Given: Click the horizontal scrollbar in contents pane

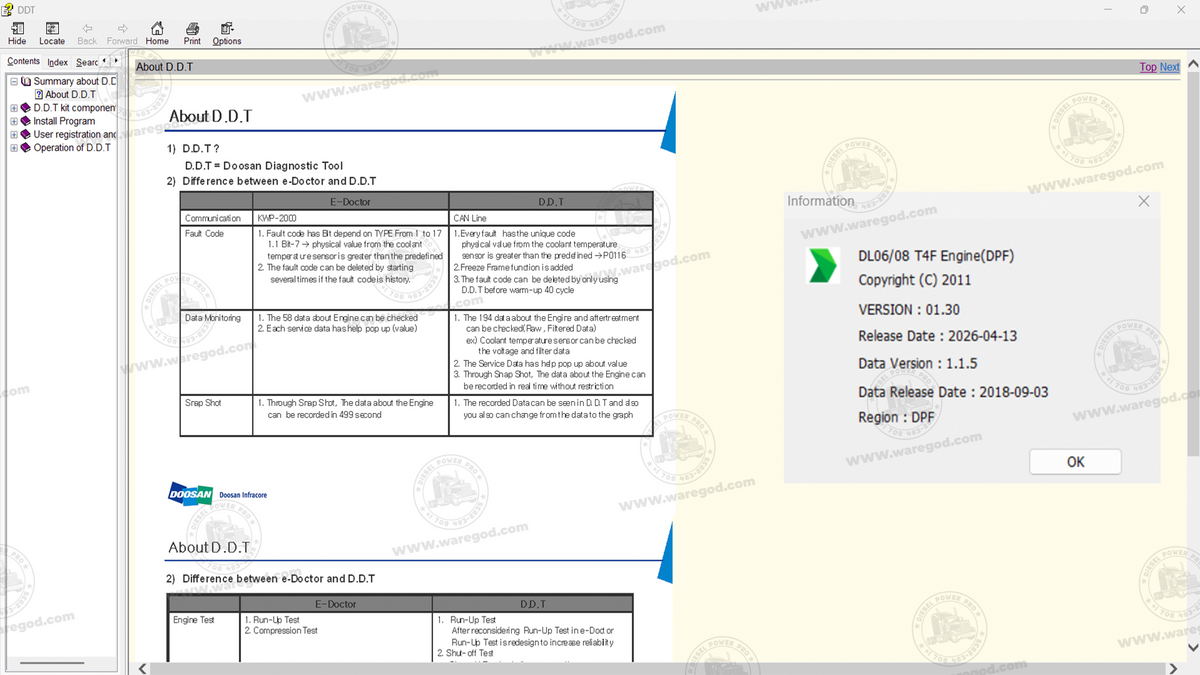Looking at the screenshot, I should (52, 663).
